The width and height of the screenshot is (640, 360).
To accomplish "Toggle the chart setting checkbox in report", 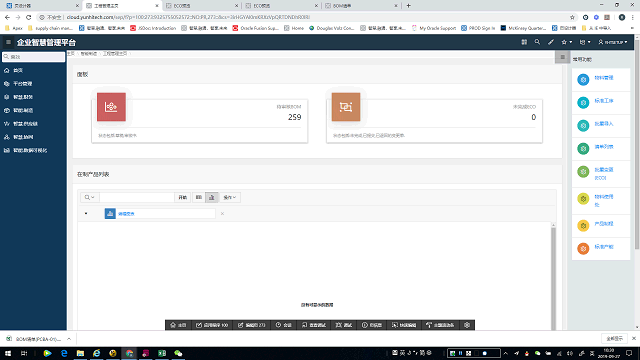I will (x=86, y=213).
